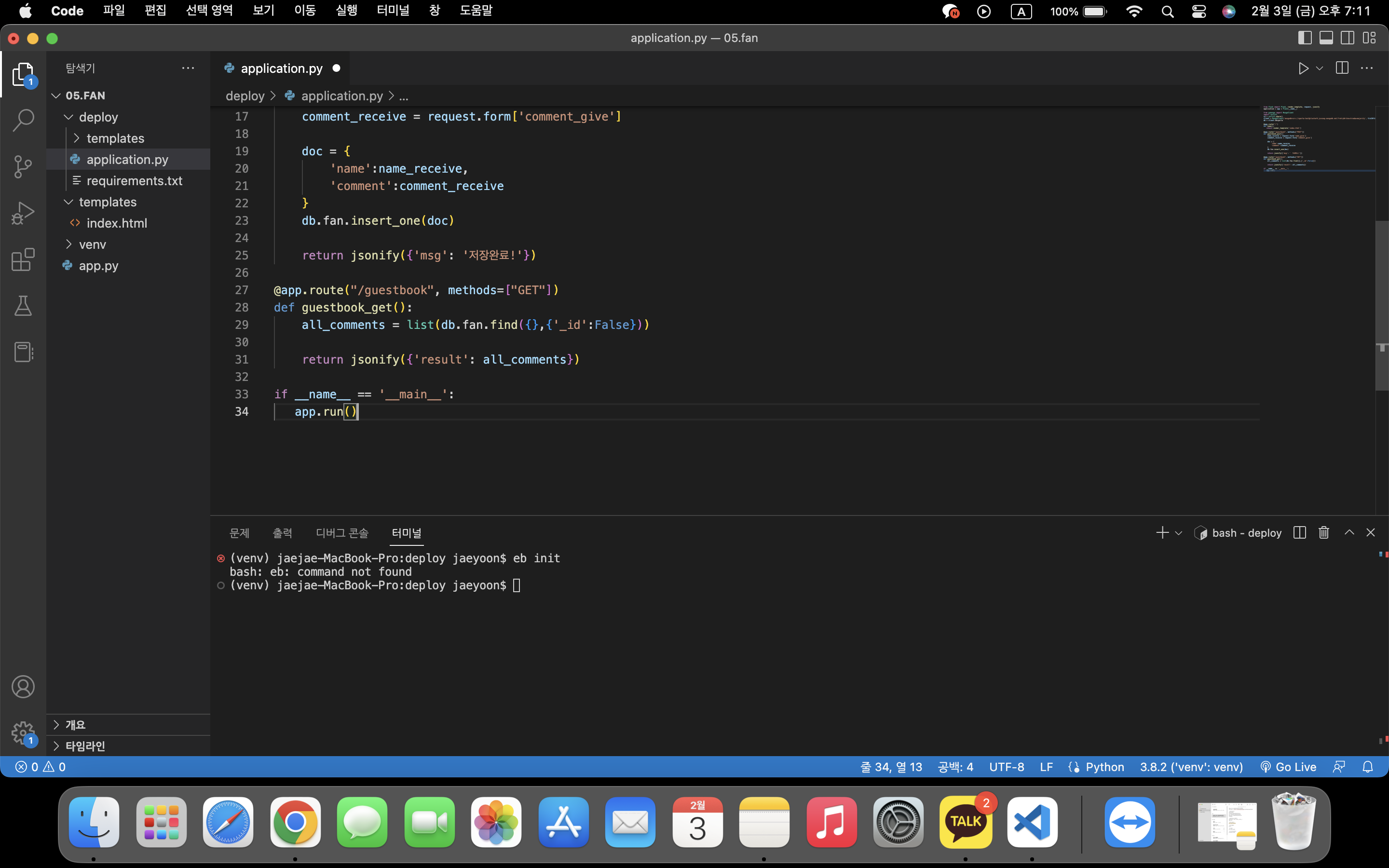Open editor More Actions ellipsis

[x=1367, y=68]
